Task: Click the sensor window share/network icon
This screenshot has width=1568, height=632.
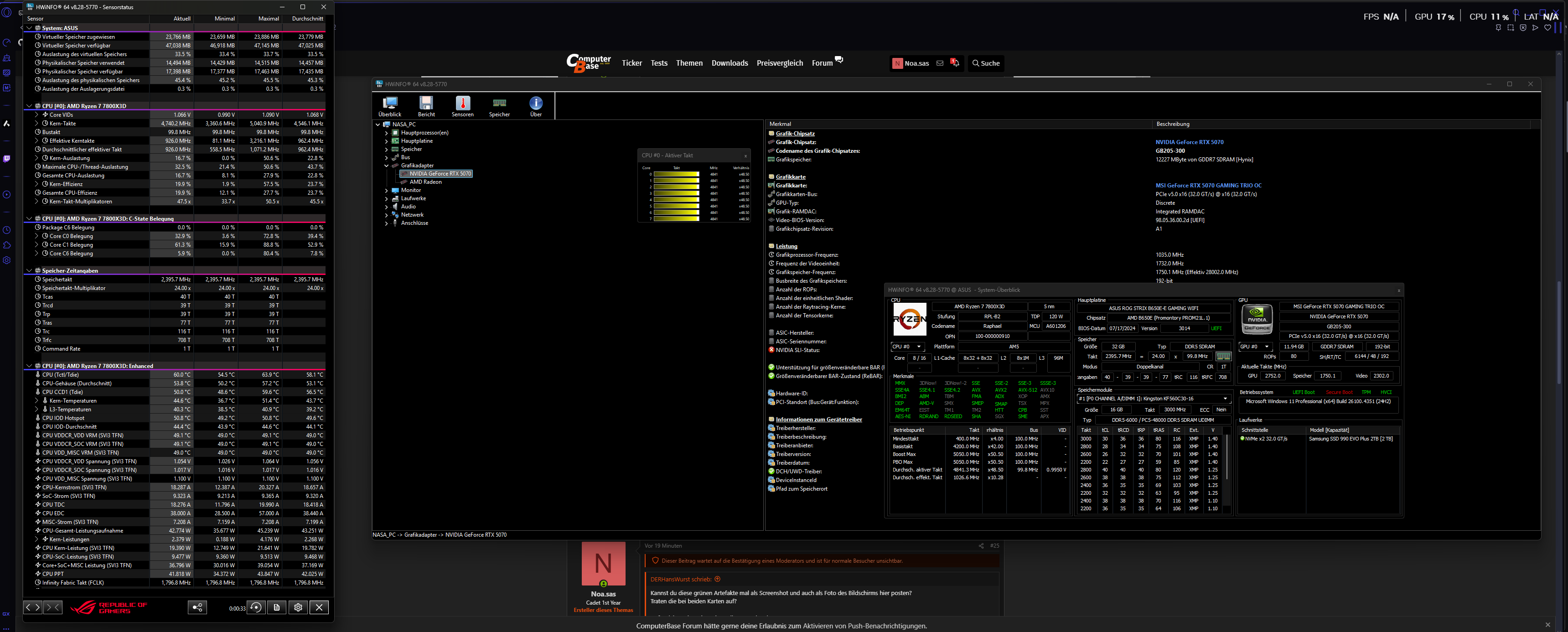Action: coord(197,607)
